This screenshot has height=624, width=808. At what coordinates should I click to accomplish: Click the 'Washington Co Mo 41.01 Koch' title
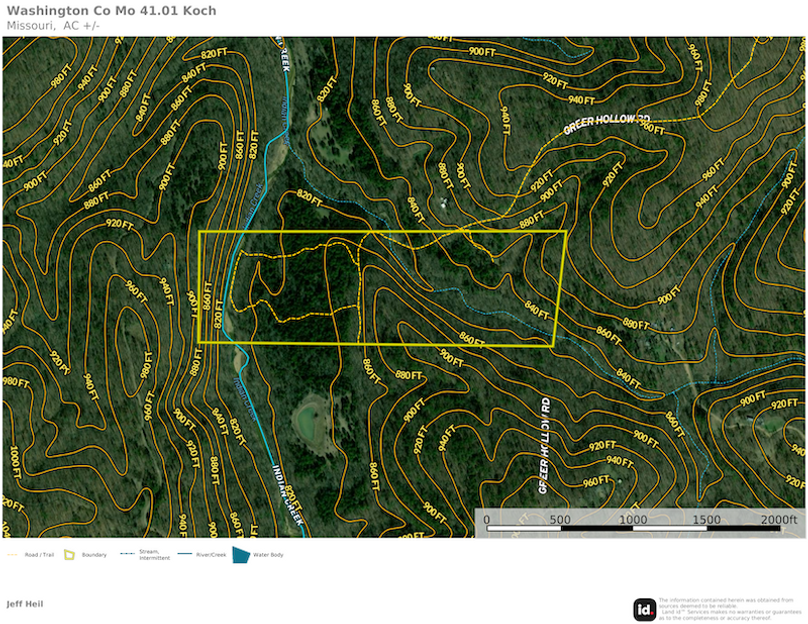point(111,11)
